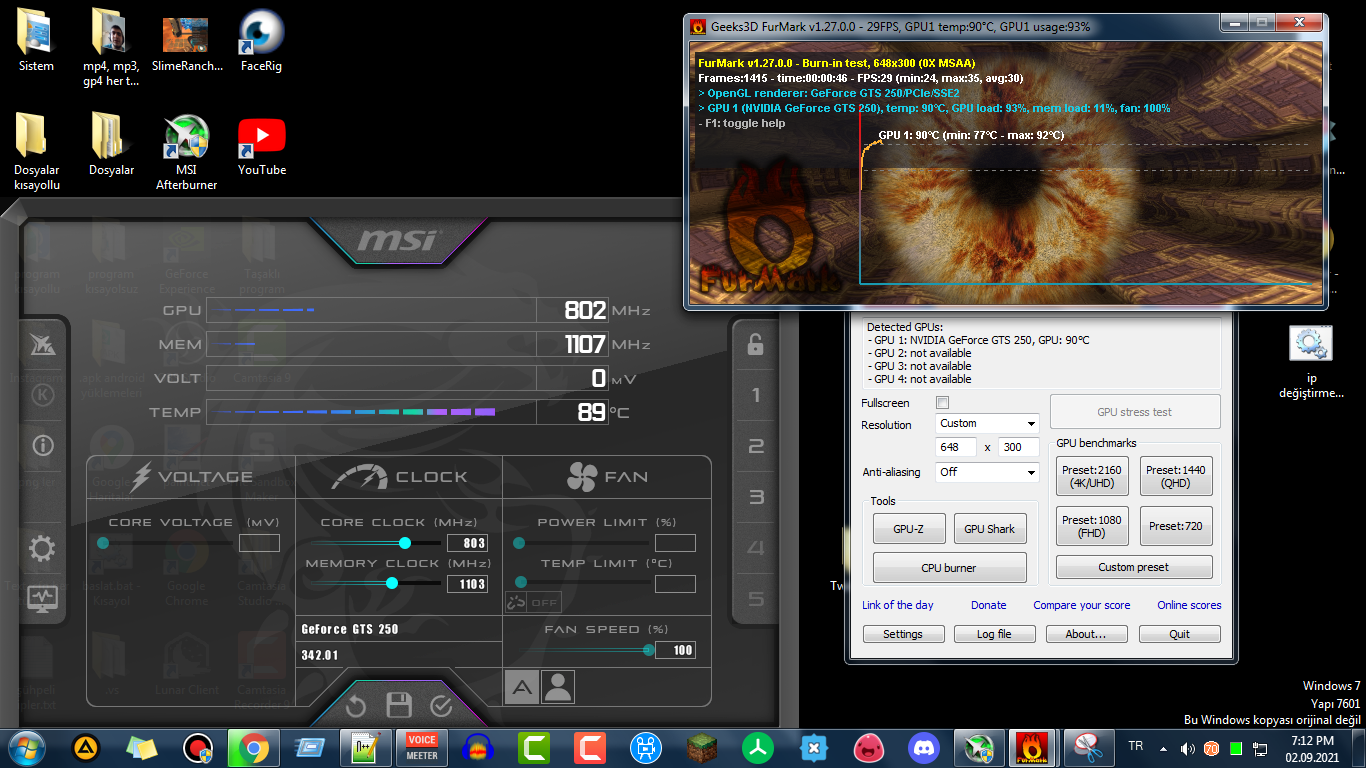Open the Afterburner hardware monitor icon
Image resolution: width=1366 pixels, height=768 pixels.
(43, 599)
